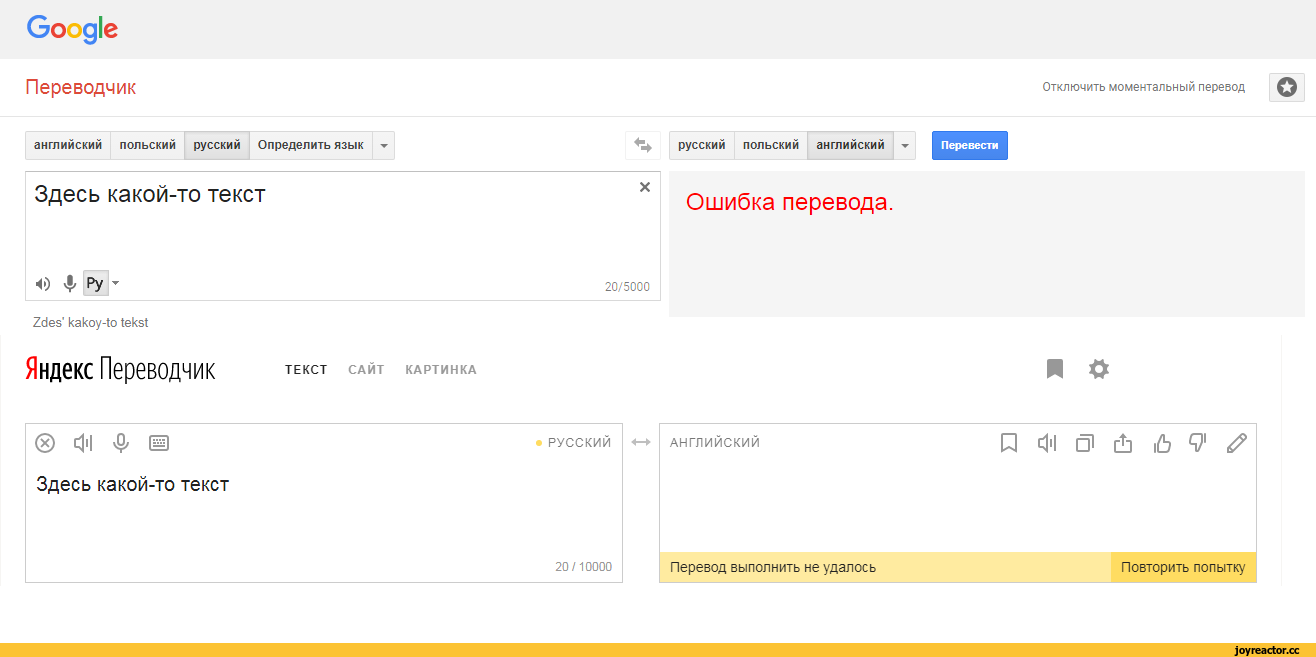Select польский as the source language
Image resolution: width=1316 pixels, height=657 pixels.
point(147,146)
